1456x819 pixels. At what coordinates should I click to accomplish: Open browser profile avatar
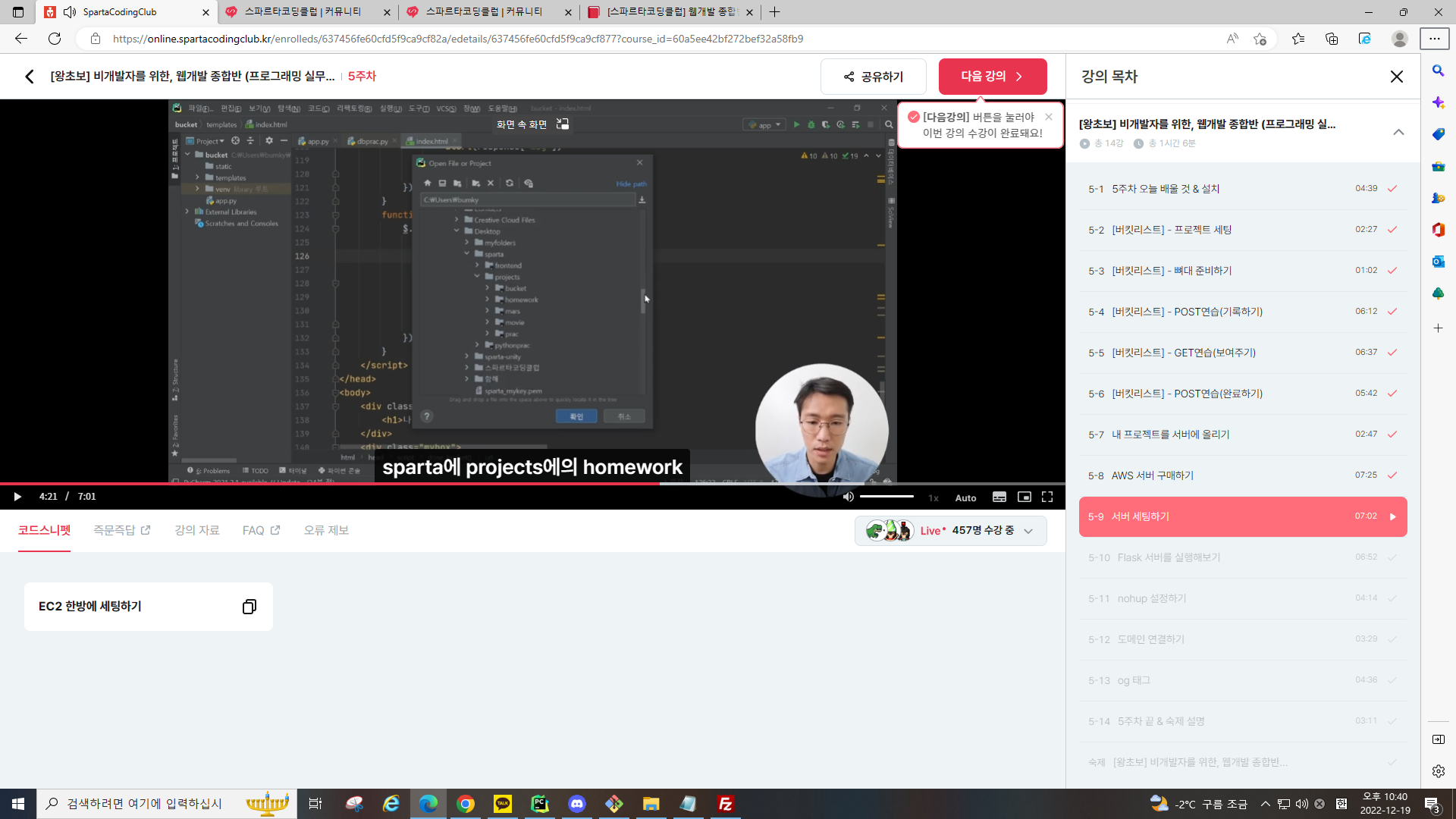click(1400, 39)
